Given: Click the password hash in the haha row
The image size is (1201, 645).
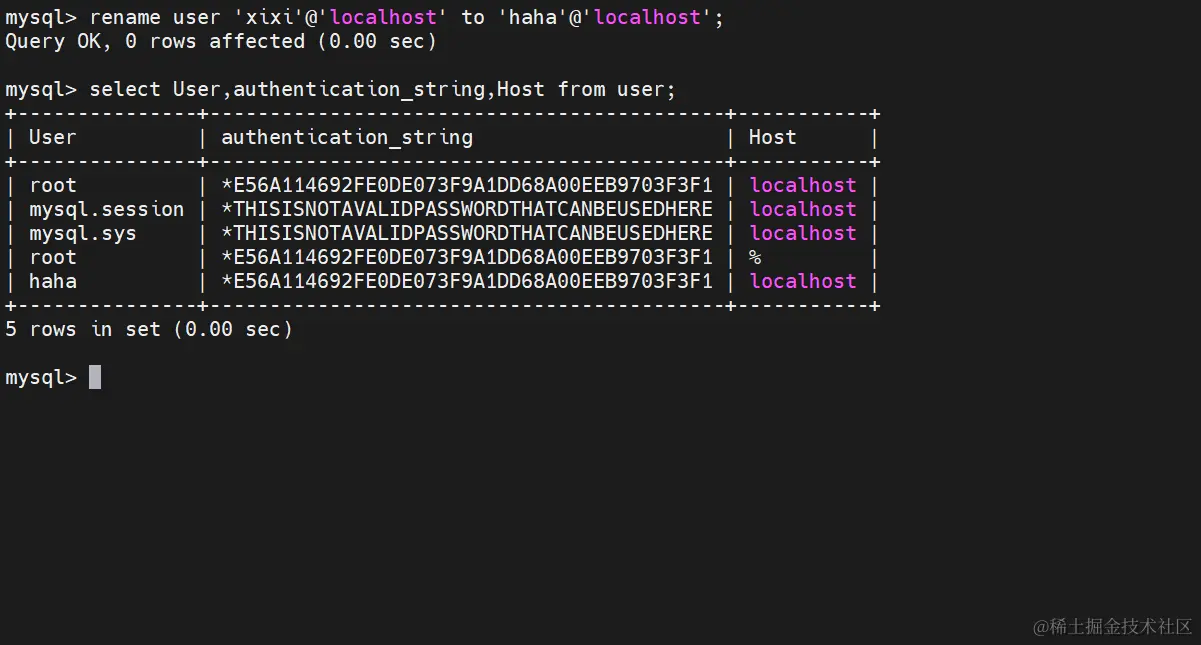Looking at the screenshot, I should tap(467, 281).
